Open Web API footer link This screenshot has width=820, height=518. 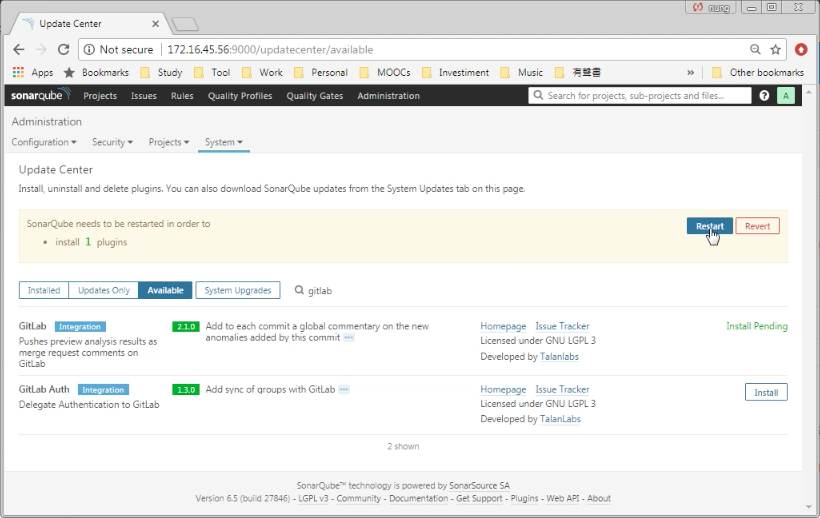[x=563, y=498]
